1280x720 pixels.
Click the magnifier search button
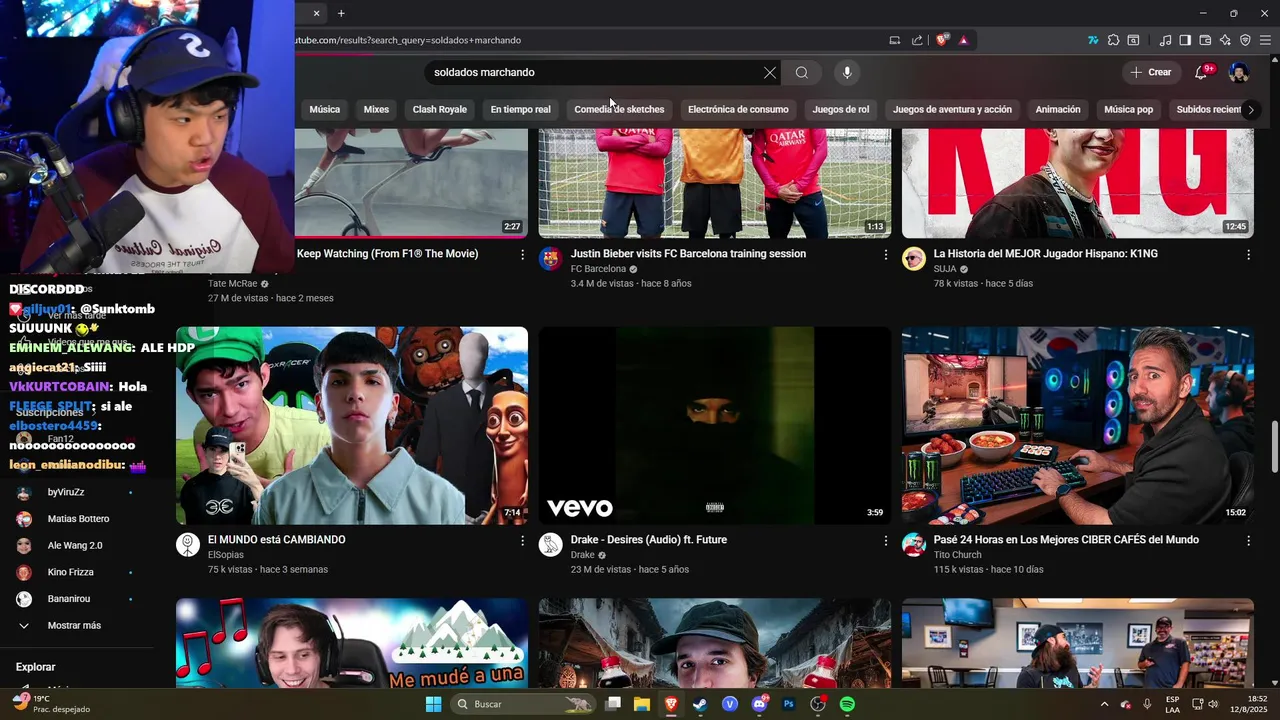click(802, 72)
